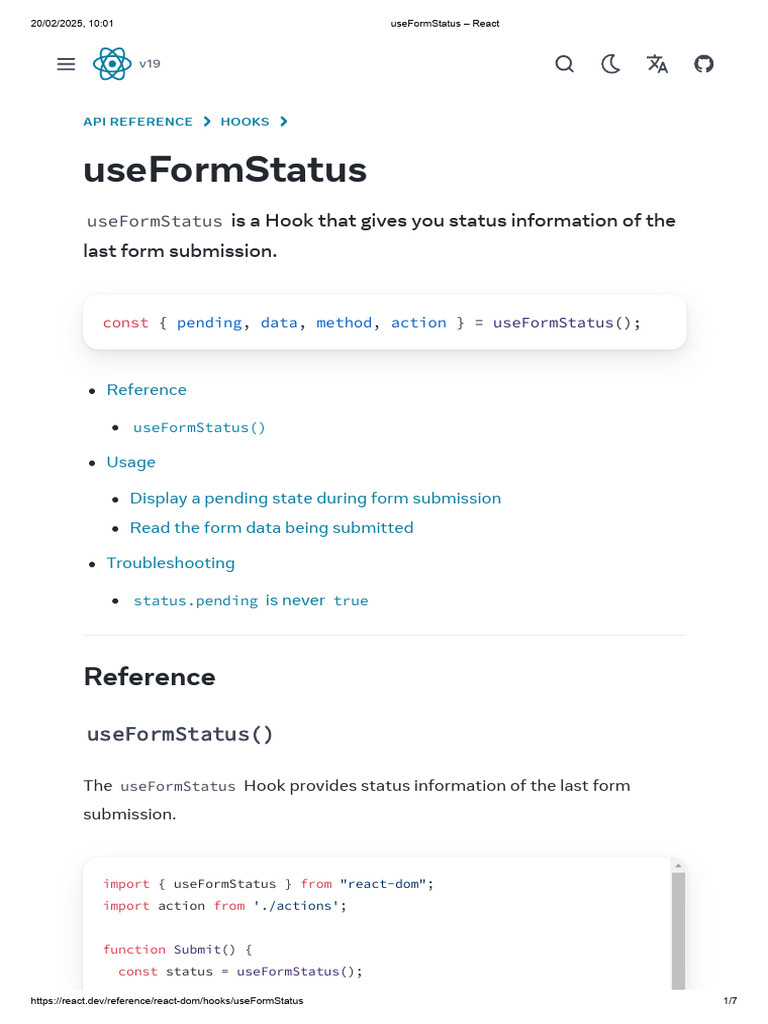Image resolution: width=768 pixels, height=1024 pixels.
Task: Go to API Reference breadcrumb
Action: click(x=138, y=122)
